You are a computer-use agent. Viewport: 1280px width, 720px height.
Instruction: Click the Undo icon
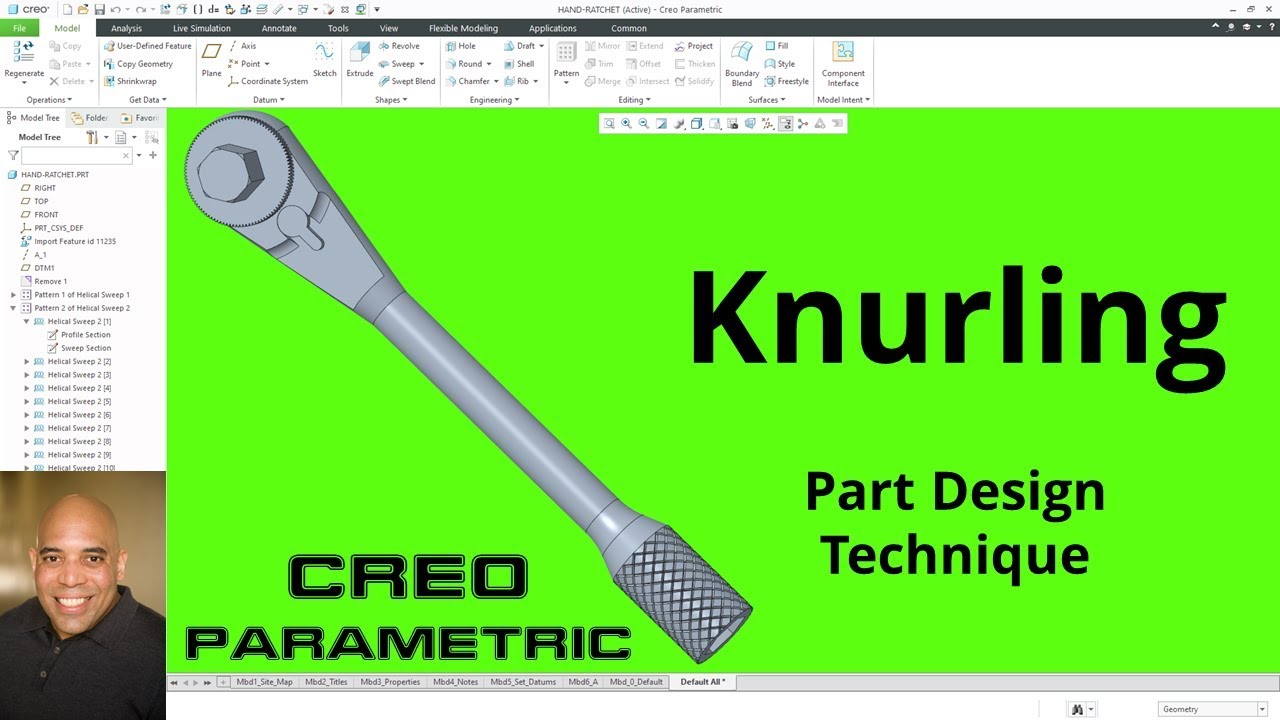pyautogui.click(x=117, y=9)
